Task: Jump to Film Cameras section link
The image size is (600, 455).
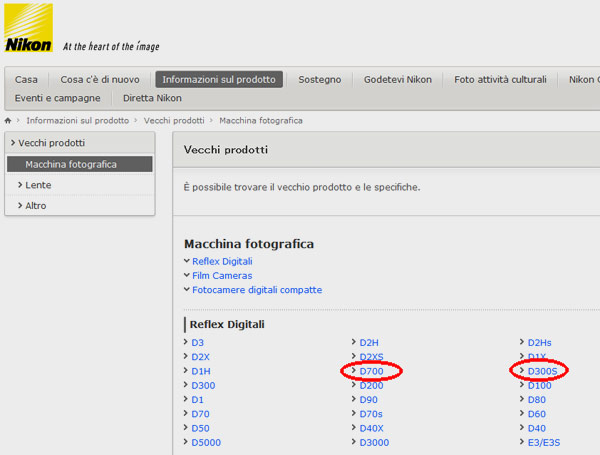Action: (222, 275)
